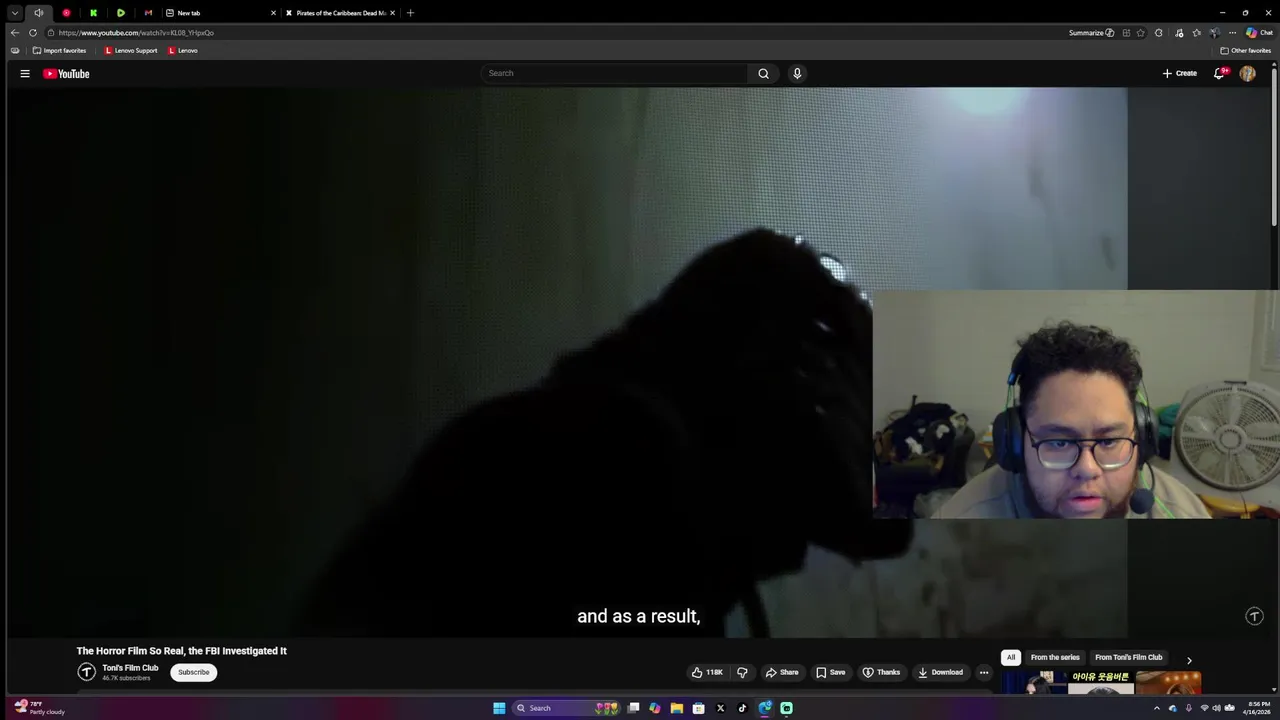Open the media control music icon
Viewport: 1280px width, 720px height.
tap(1179, 33)
